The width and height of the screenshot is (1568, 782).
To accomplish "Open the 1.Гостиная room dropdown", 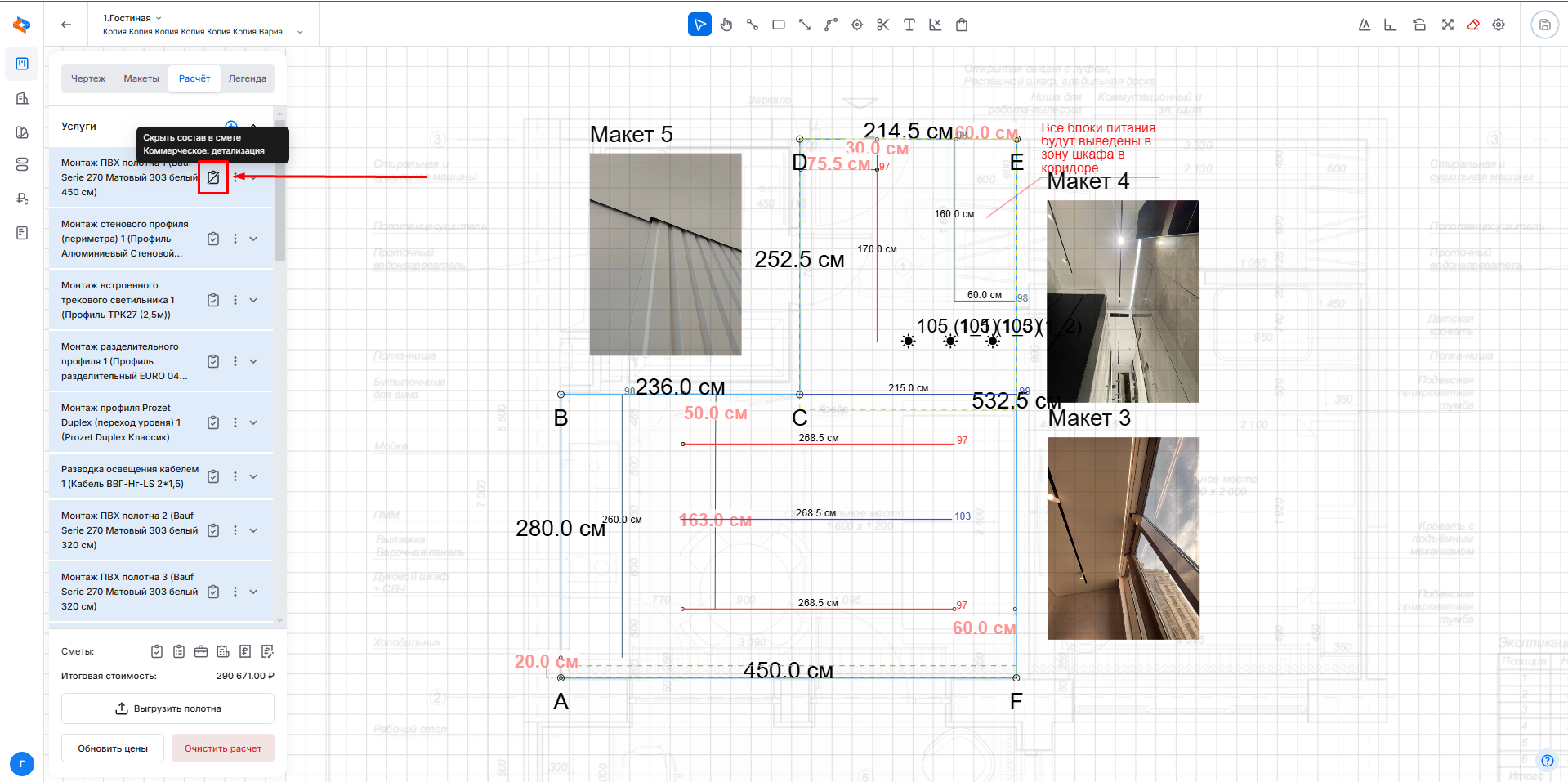I will coord(132,18).
